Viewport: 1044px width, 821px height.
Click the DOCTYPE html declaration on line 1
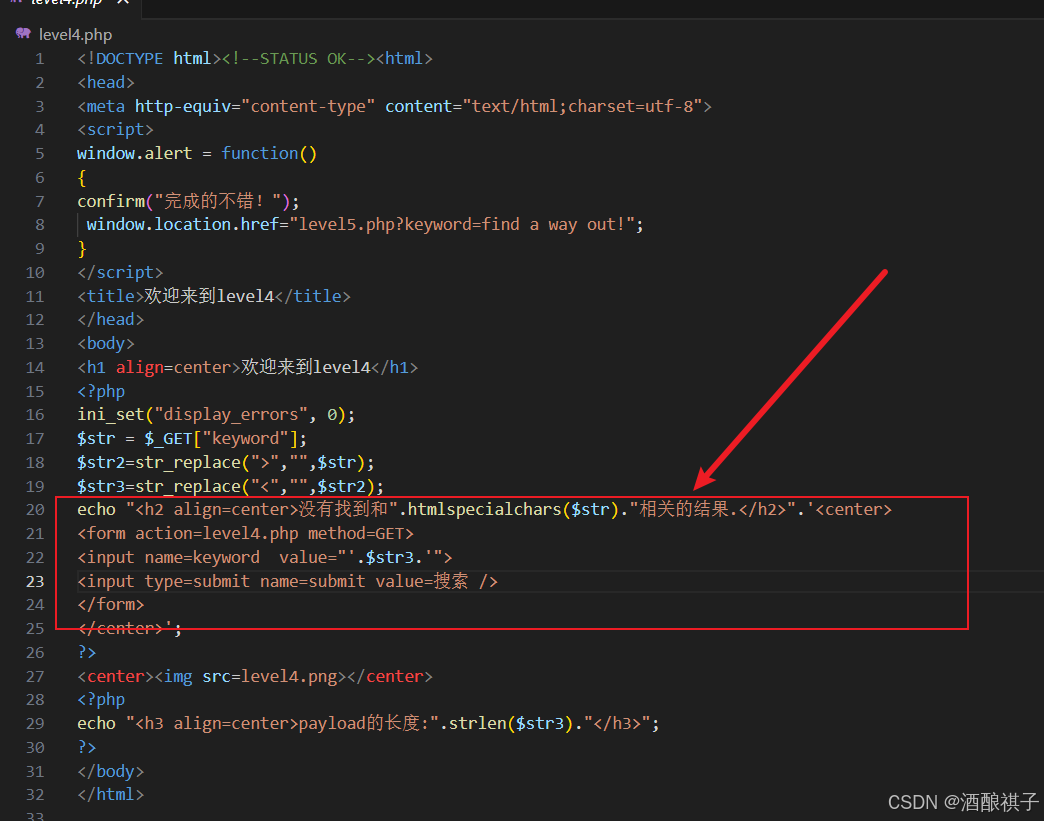pos(149,59)
